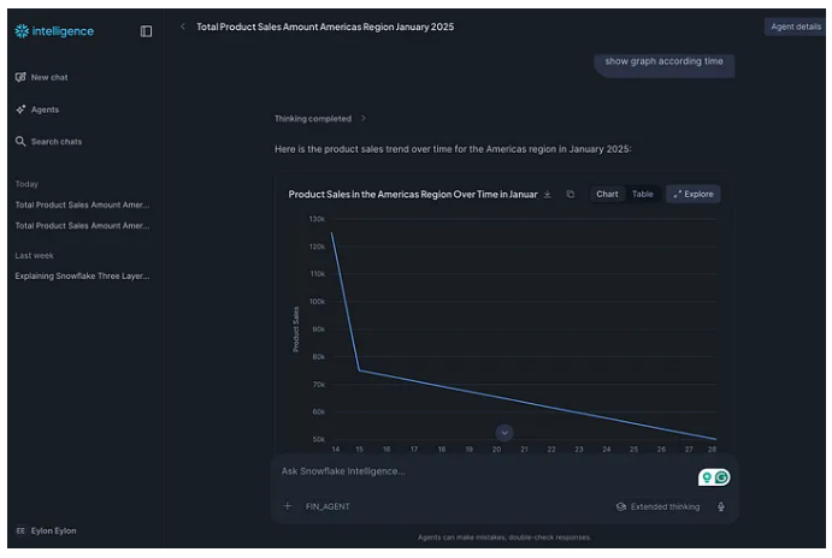
Task: Click the copy chart icon
Action: coord(570,194)
